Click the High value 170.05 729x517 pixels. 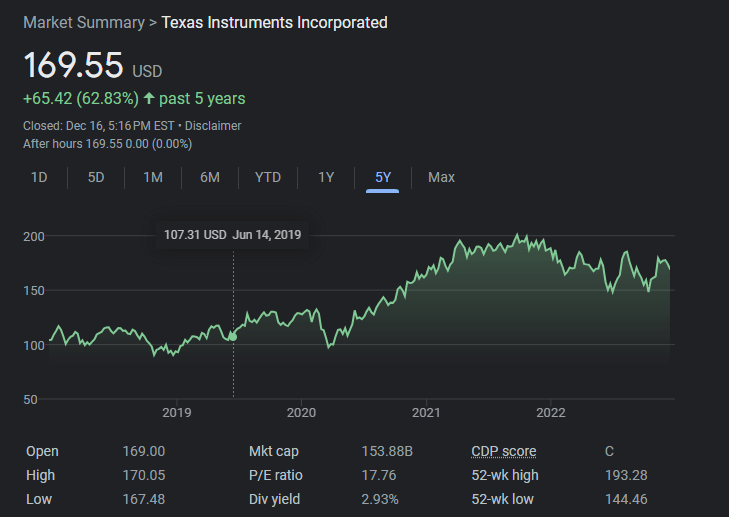click(x=144, y=475)
